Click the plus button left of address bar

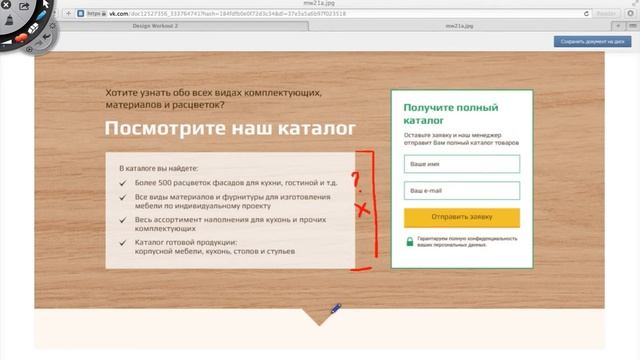point(69,13)
